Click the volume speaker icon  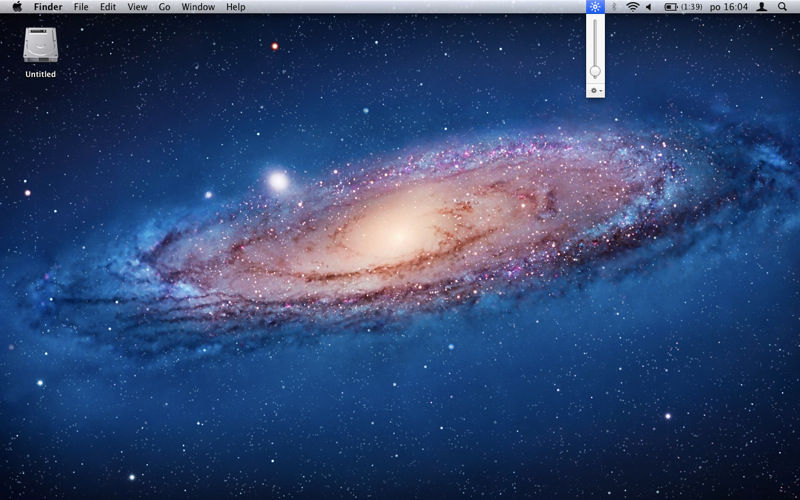(x=649, y=7)
